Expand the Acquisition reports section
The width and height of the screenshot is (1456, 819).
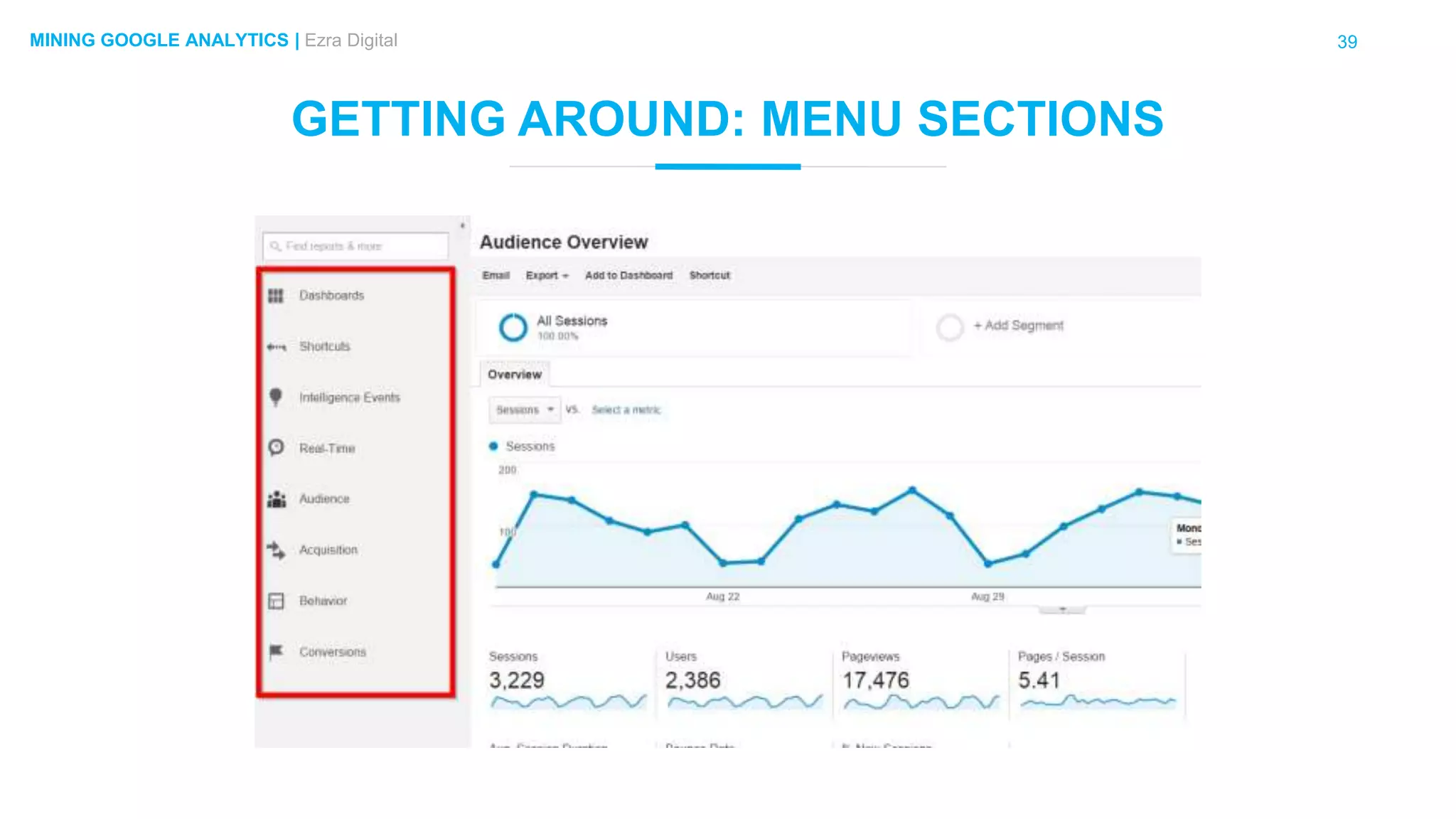(328, 550)
